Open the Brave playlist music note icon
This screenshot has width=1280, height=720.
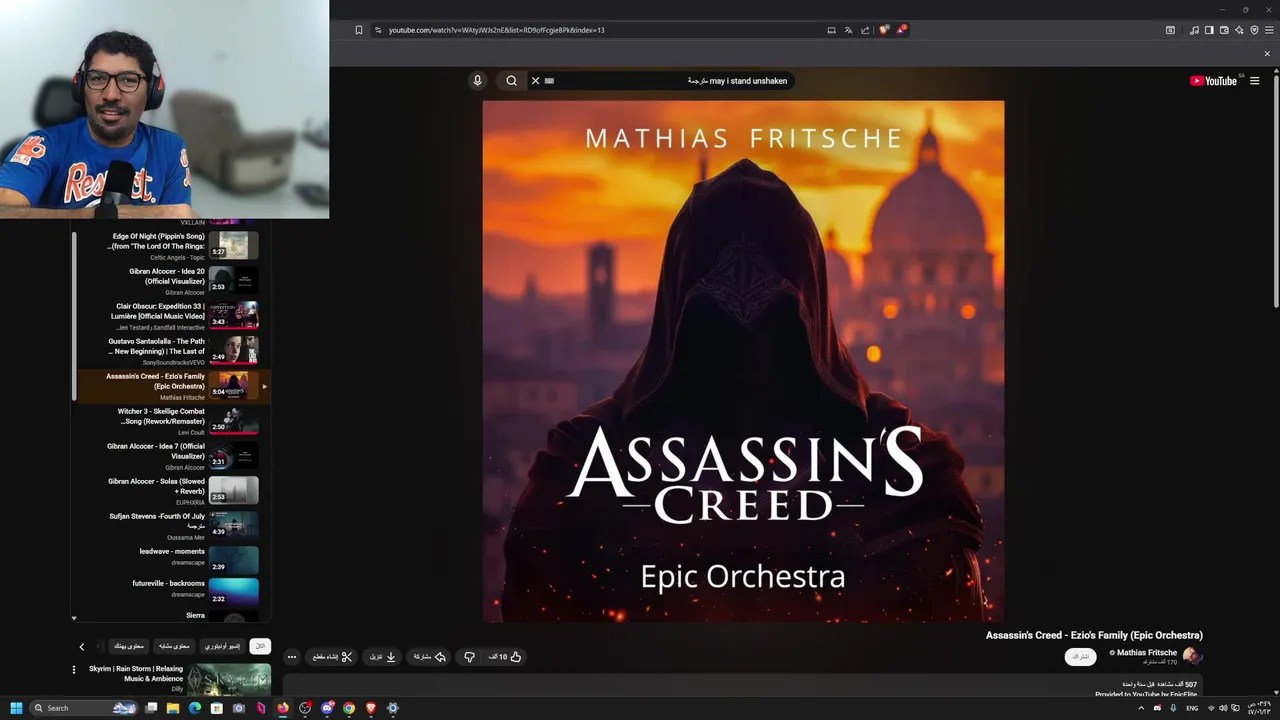[1194, 30]
